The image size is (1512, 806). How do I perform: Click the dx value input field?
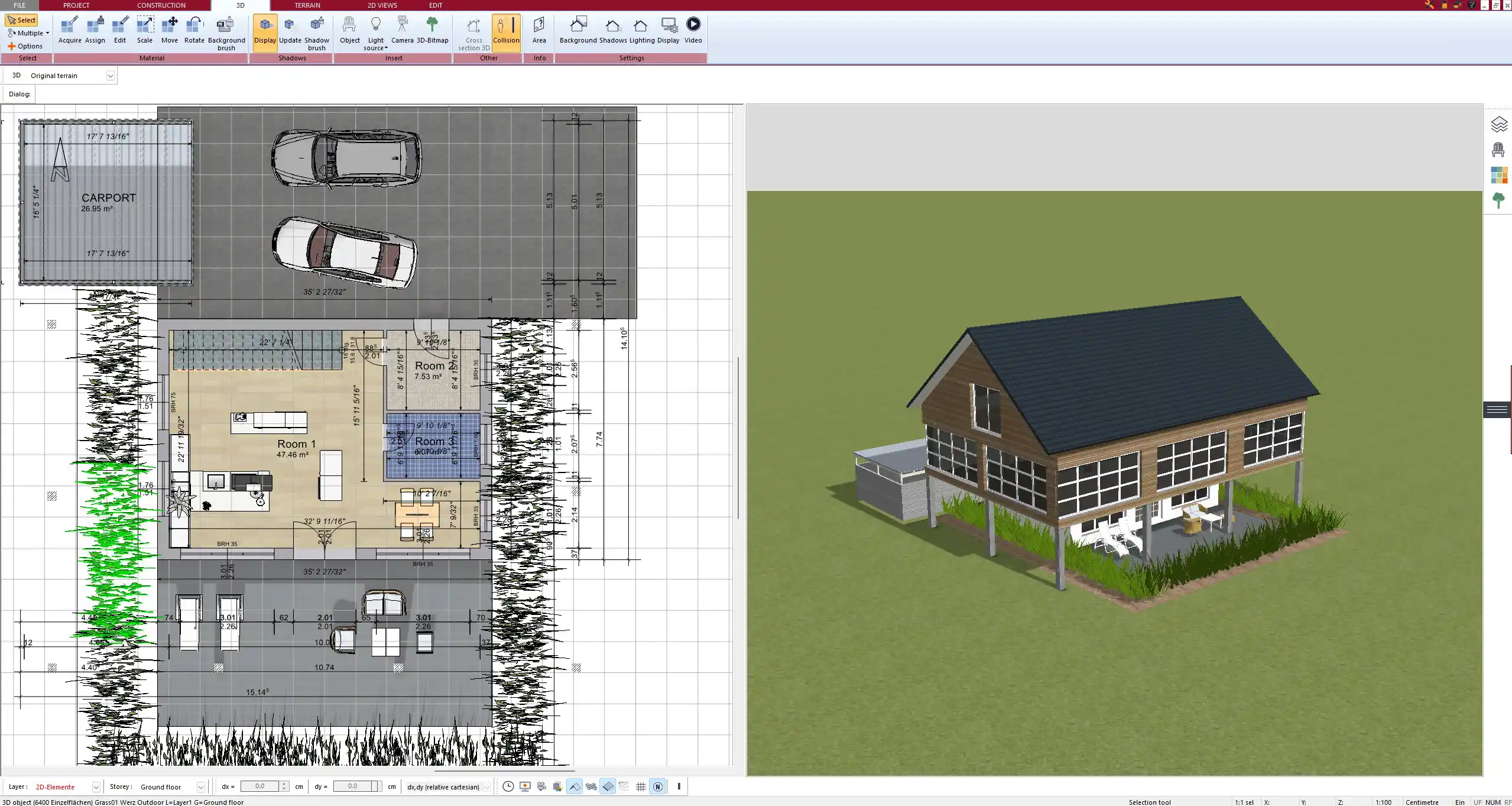point(259,786)
